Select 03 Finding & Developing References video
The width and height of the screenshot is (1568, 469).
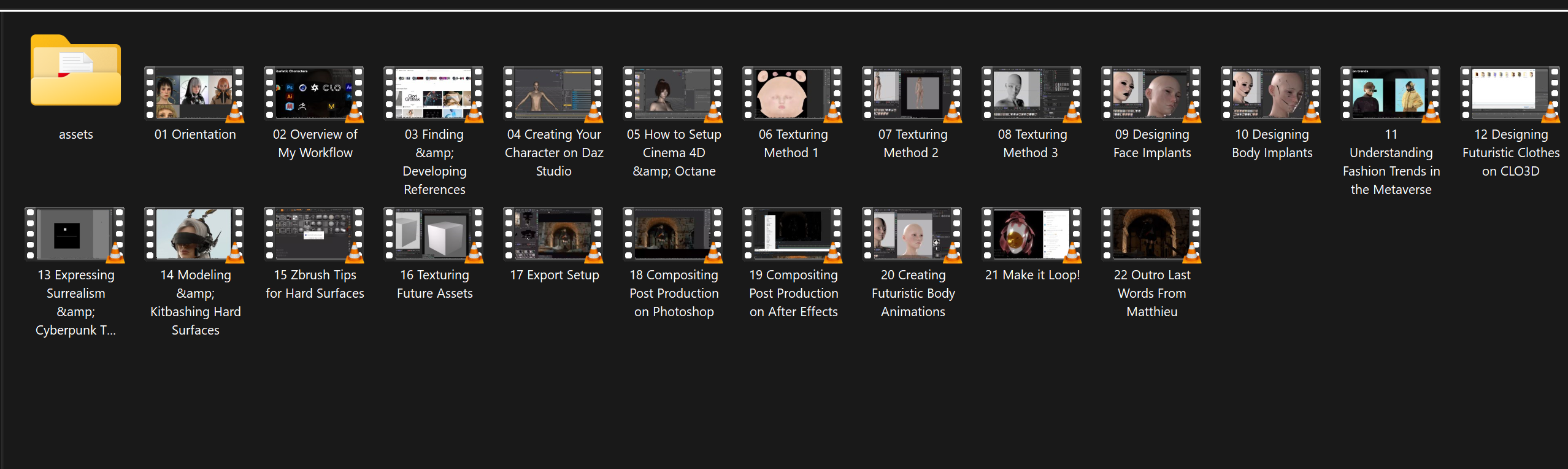434,94
